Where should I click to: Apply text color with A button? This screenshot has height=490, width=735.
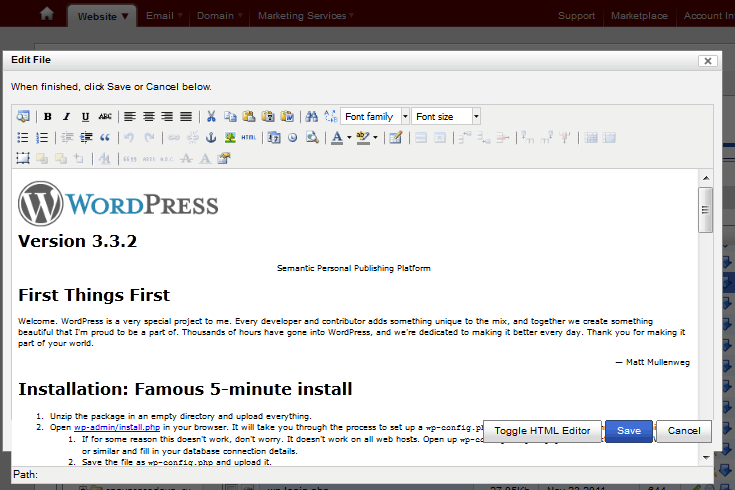[337, 137]
